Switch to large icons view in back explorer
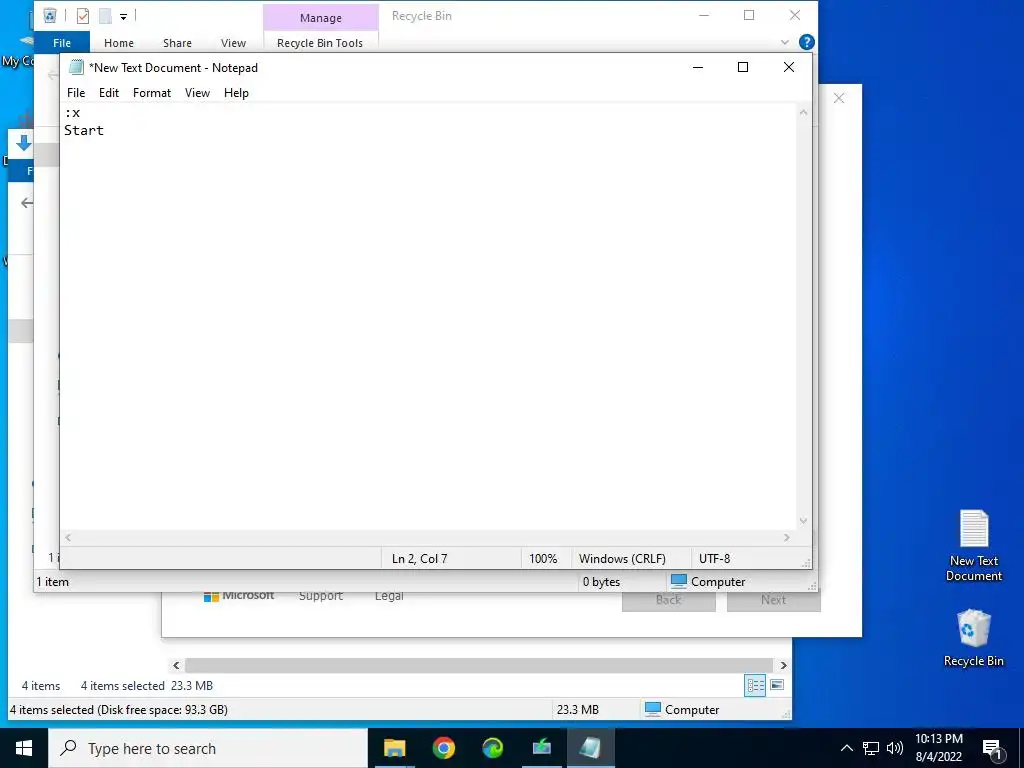The height and width of the screenshot is (768, 1024). click(x=777, y=685)
